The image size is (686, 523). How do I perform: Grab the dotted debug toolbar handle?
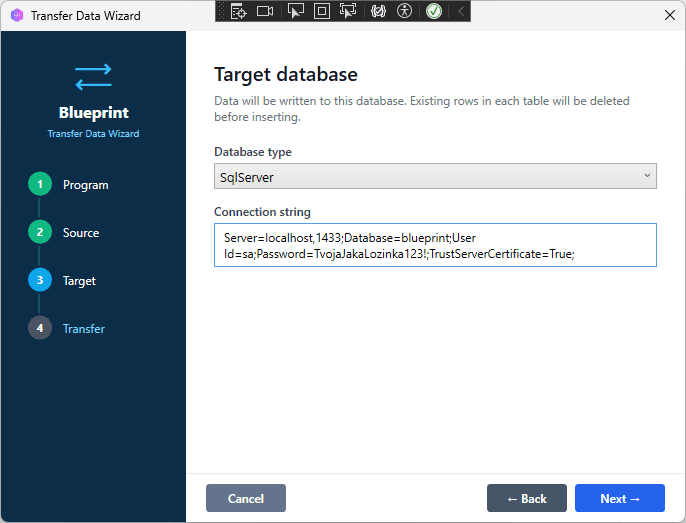[221, 11]
